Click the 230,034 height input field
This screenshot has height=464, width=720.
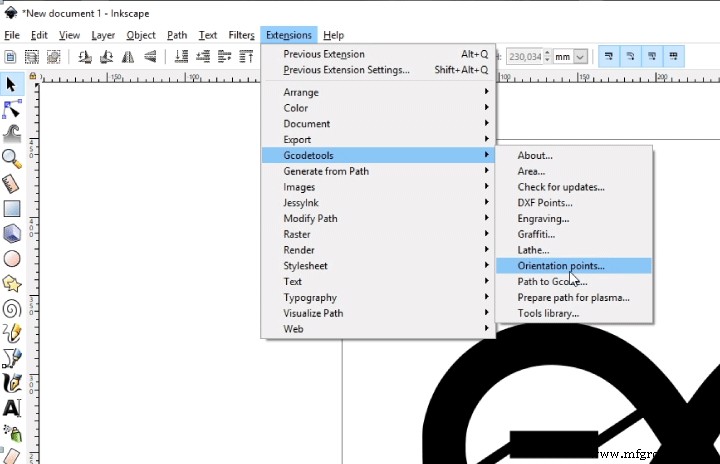(524, 57)
